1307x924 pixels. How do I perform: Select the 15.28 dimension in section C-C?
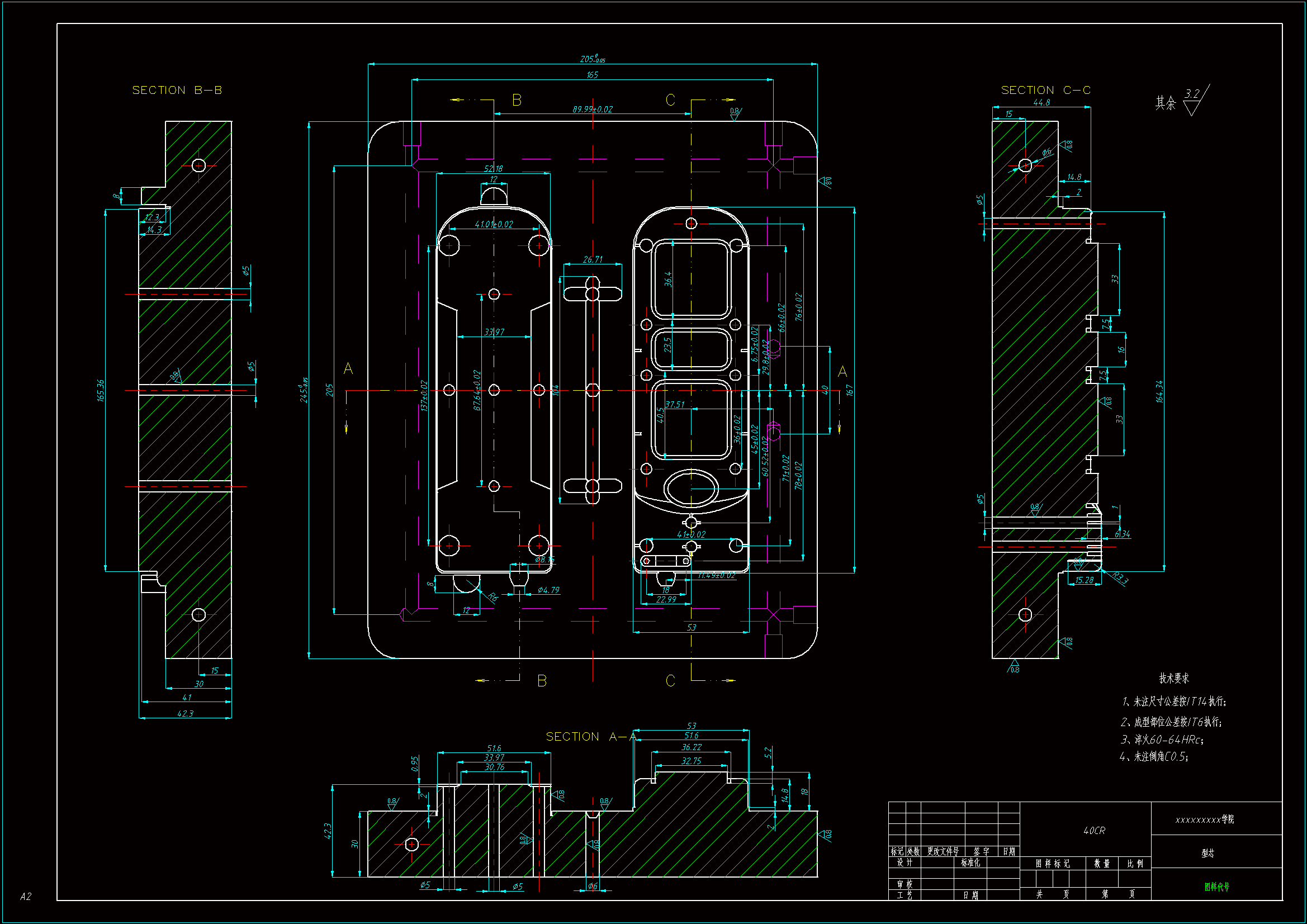1084,580
